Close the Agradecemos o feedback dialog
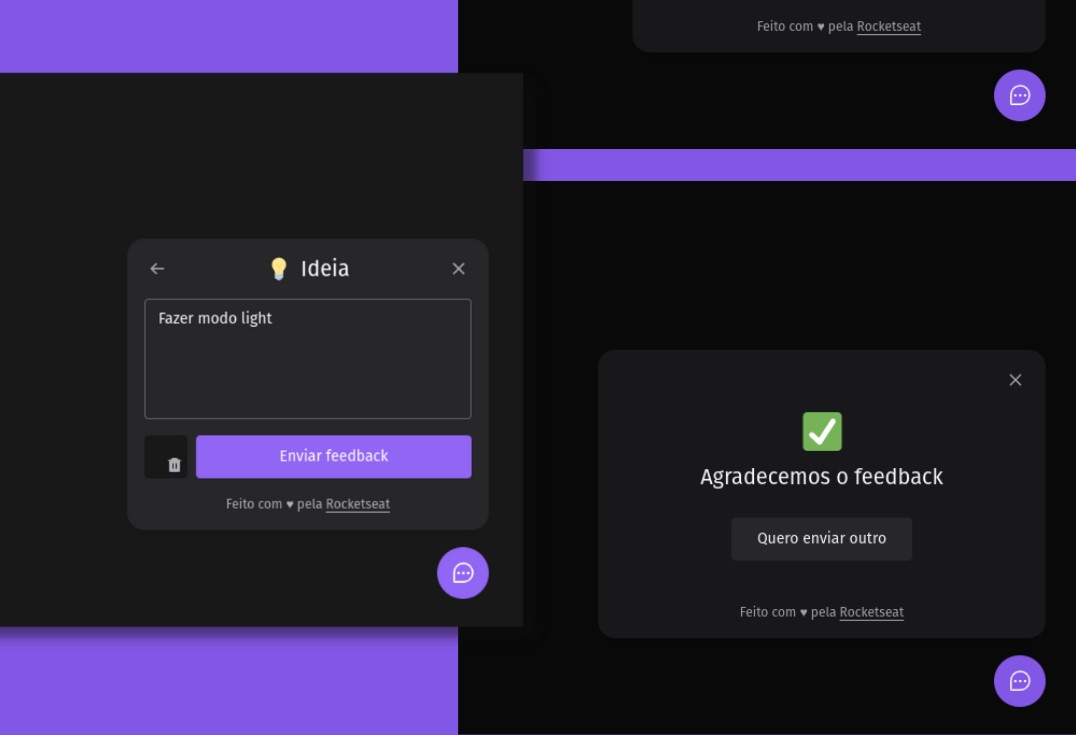1076x735 pixels. (1015, 380)
